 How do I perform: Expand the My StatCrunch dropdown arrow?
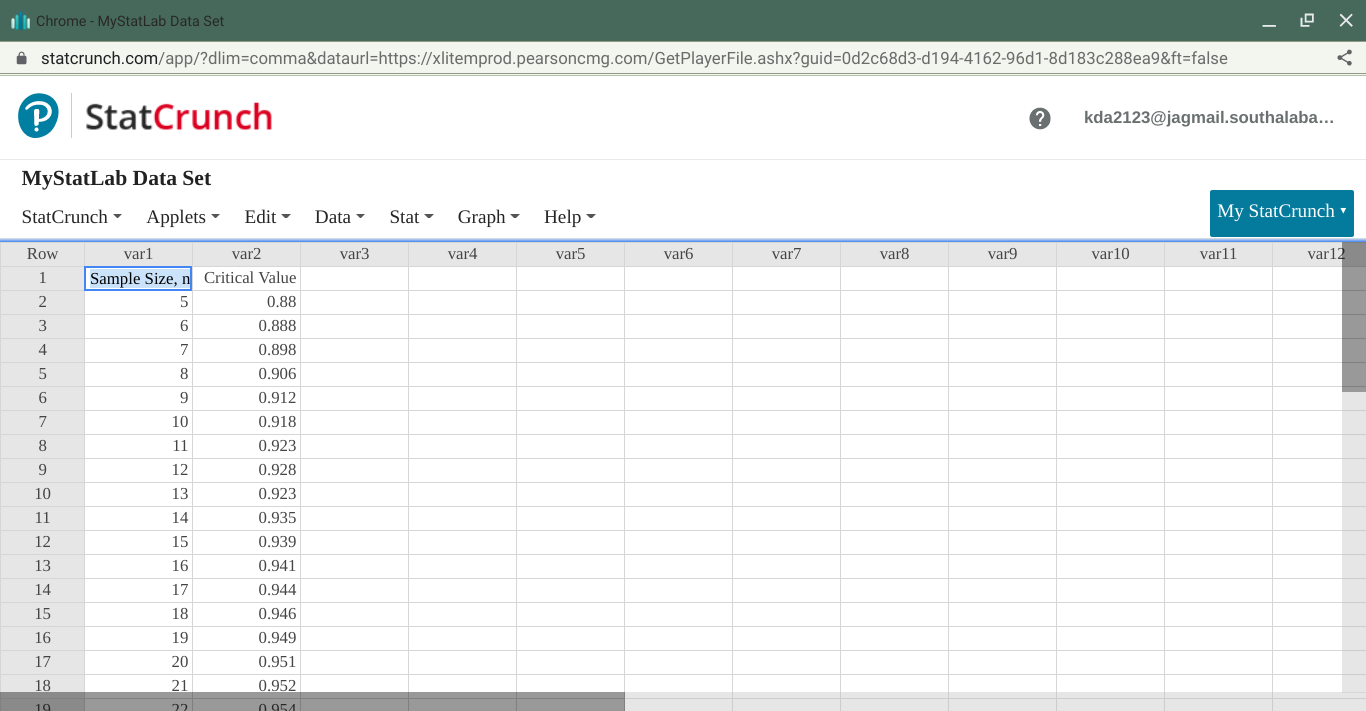click(x=1342, y=213)
